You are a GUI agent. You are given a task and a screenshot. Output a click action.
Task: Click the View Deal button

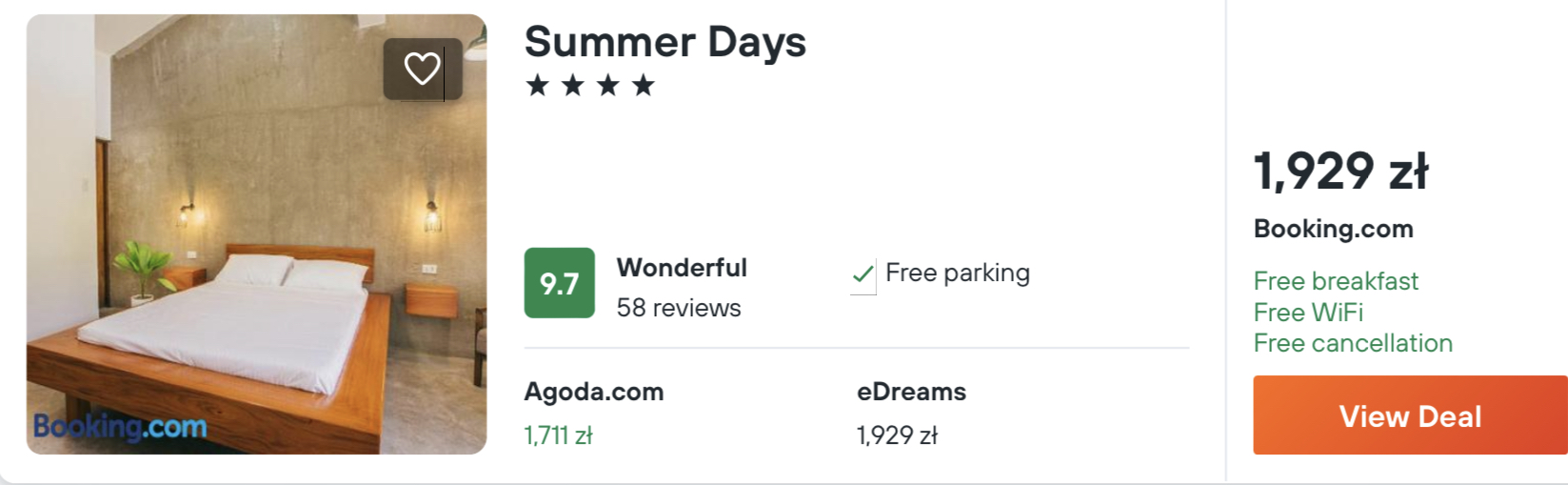(x=1409, y=415)
